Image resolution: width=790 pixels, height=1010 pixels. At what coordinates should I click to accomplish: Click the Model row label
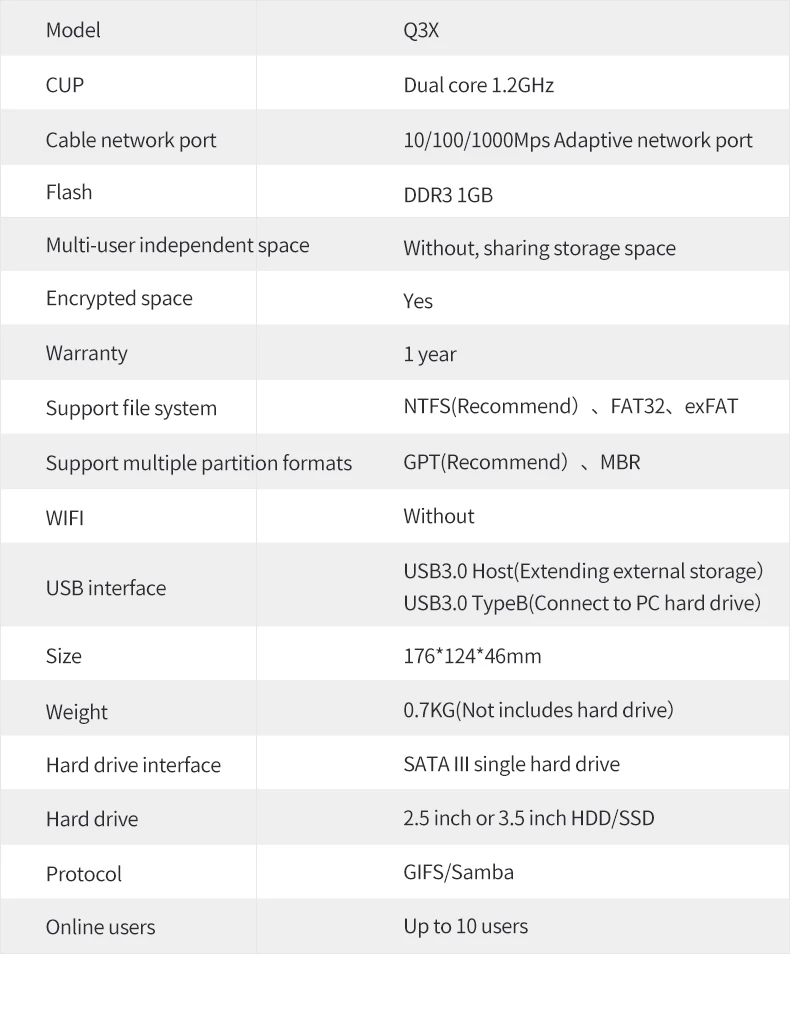click(73, 30)
